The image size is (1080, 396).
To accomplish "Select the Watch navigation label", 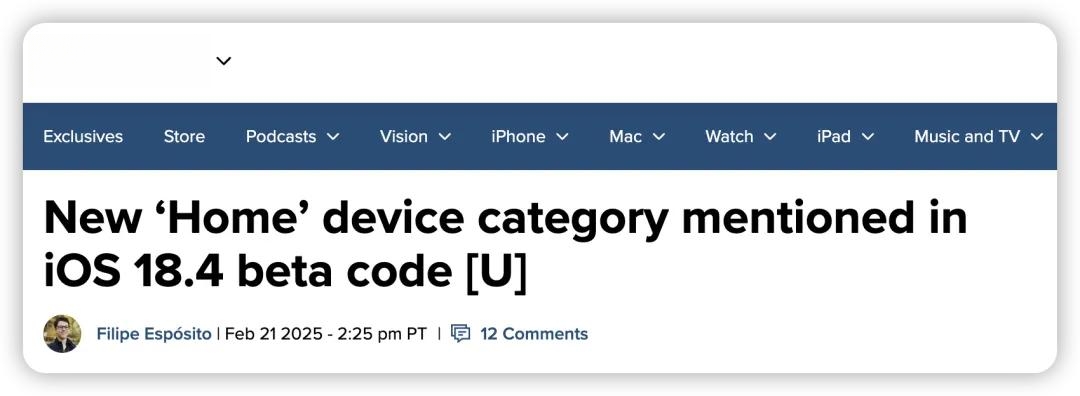I will click(729, 136).
